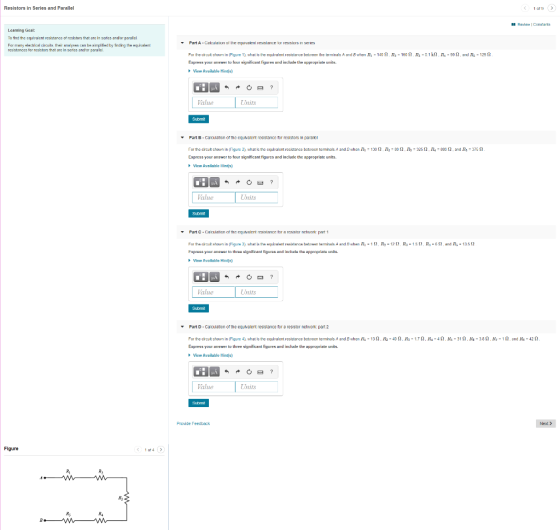Open help in Part C toolbar
Image resolution: width=560 pixels, height=530 pixels.
(x=271, y=277)
